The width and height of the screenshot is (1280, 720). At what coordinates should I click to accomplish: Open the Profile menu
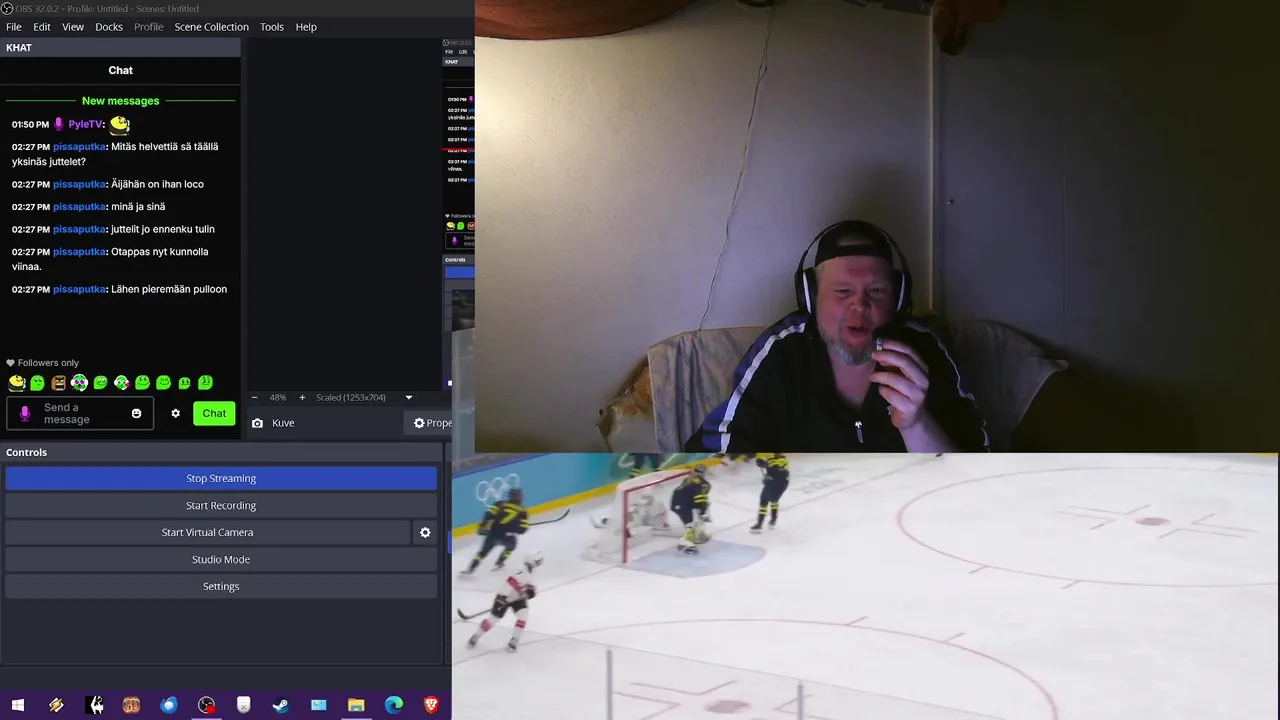click(x=148, y=27)
